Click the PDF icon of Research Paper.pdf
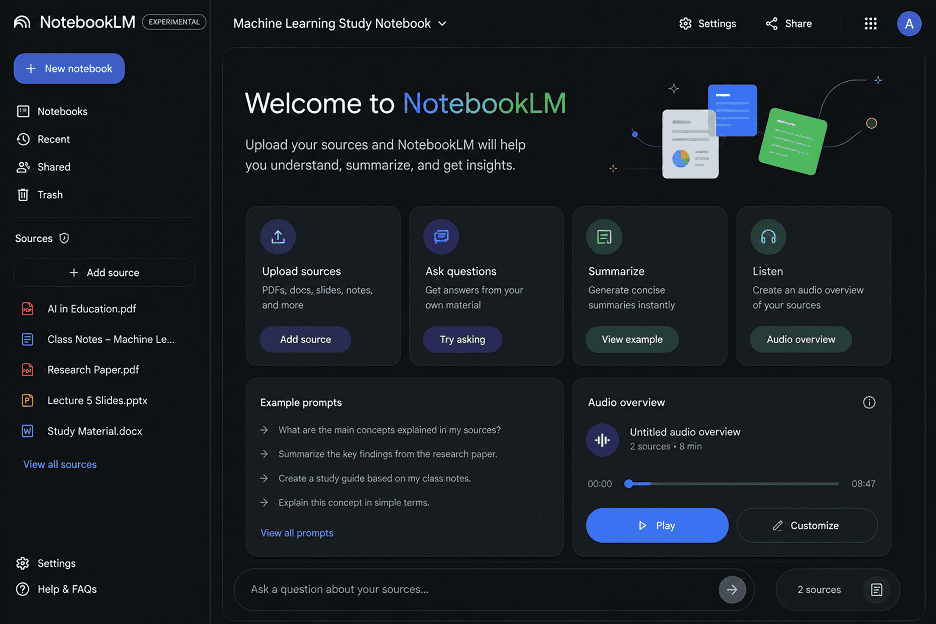This screenshot has height=624, width=936. point(27,370)
